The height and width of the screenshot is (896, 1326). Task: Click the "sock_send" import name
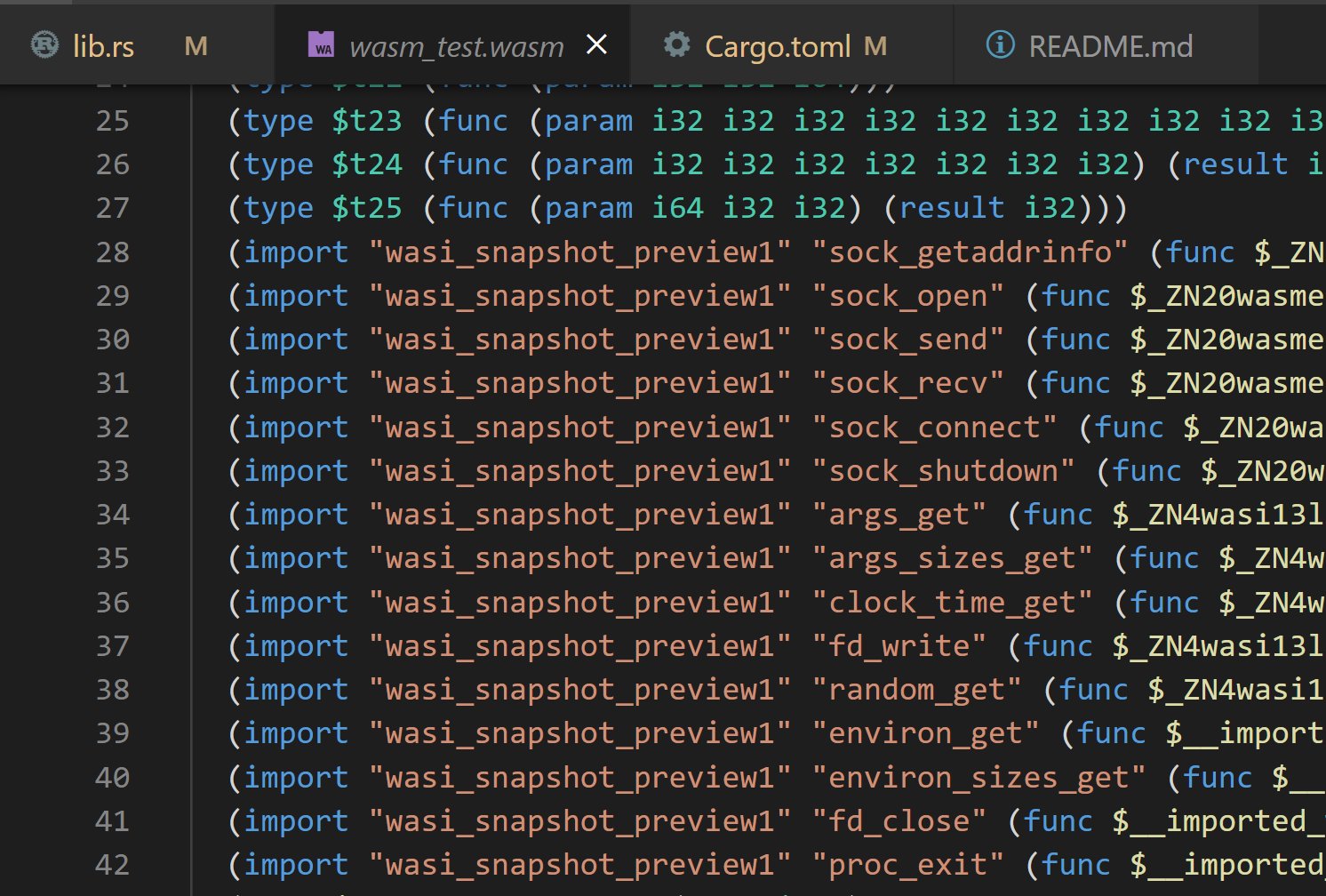(908, 340)
